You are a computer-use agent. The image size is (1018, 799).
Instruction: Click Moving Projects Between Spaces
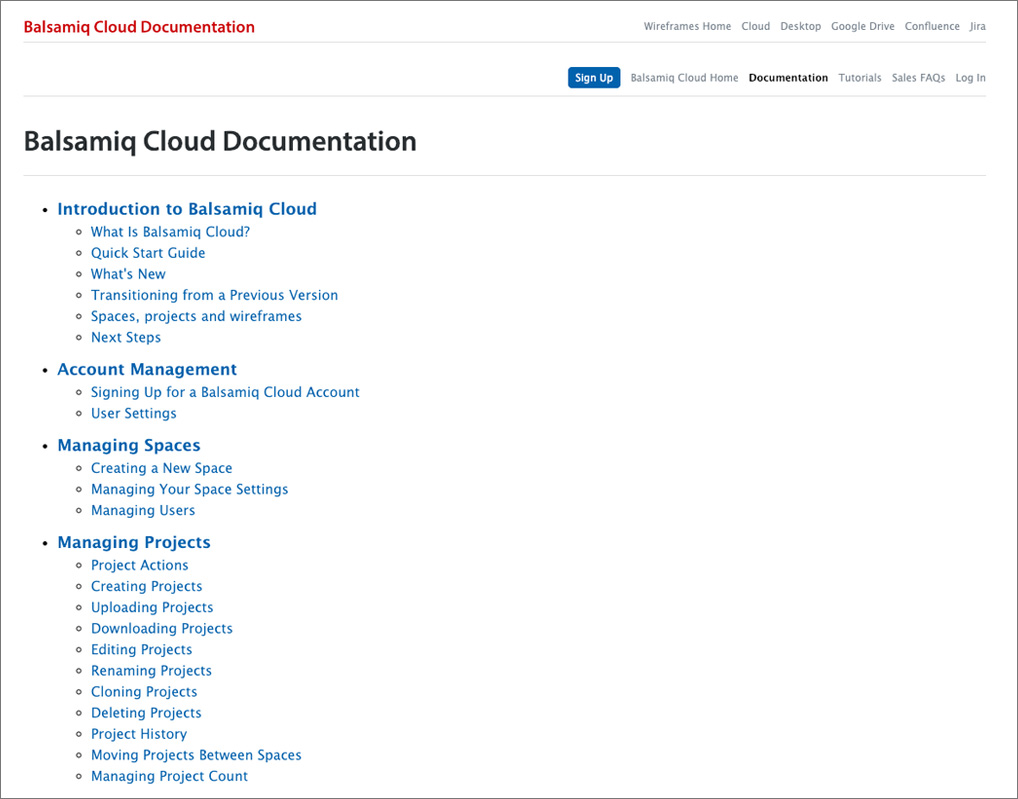point(196,755)
